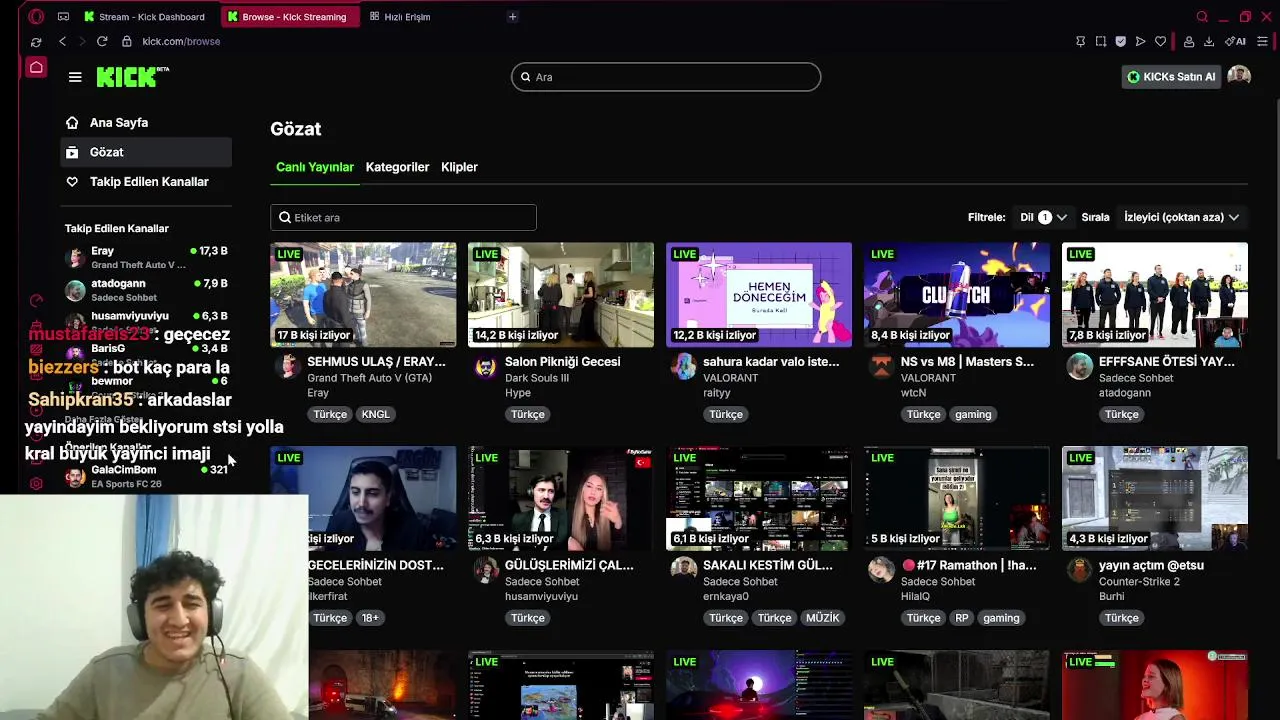Switch to the Stream - Kick Dashboard tab

[145, 16]
